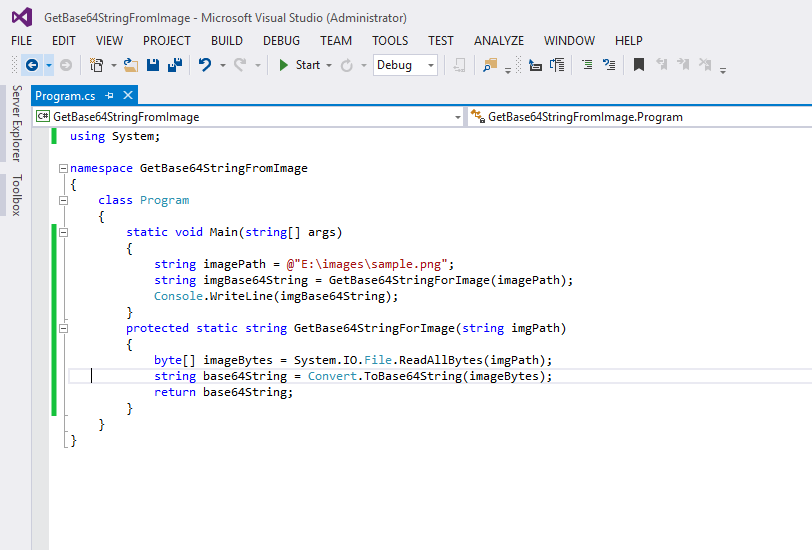Click the Save All icon
The image size is (812, 550).
174,65
